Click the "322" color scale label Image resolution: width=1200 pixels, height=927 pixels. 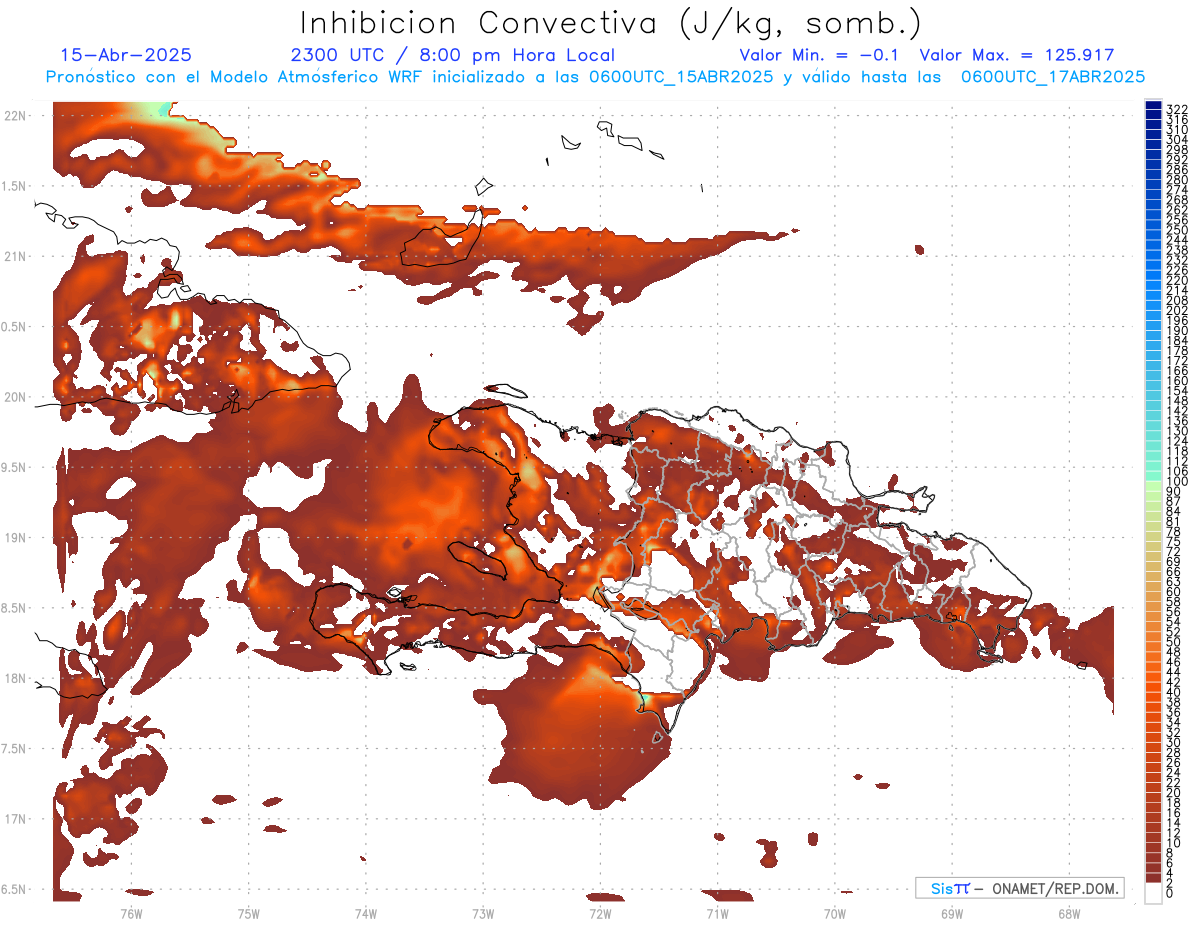tap(1176, 108)
